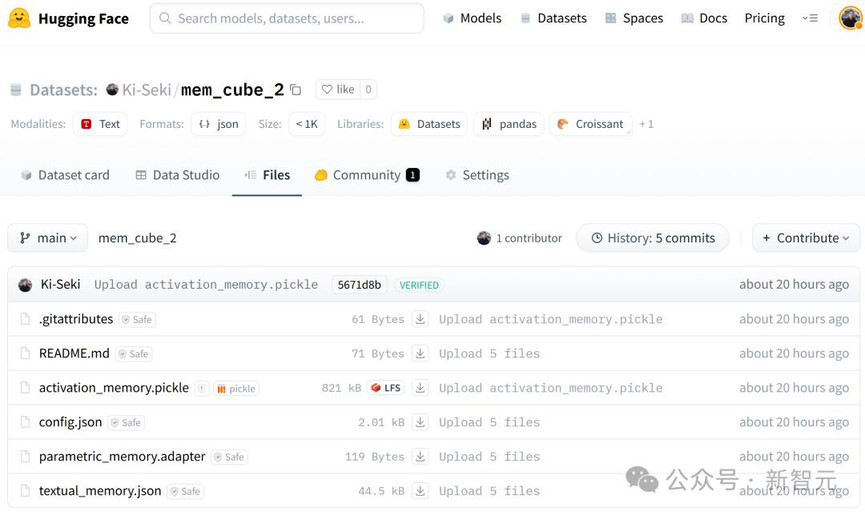
Task: Open the user profile avatar menu
Action: click(850, 18)
